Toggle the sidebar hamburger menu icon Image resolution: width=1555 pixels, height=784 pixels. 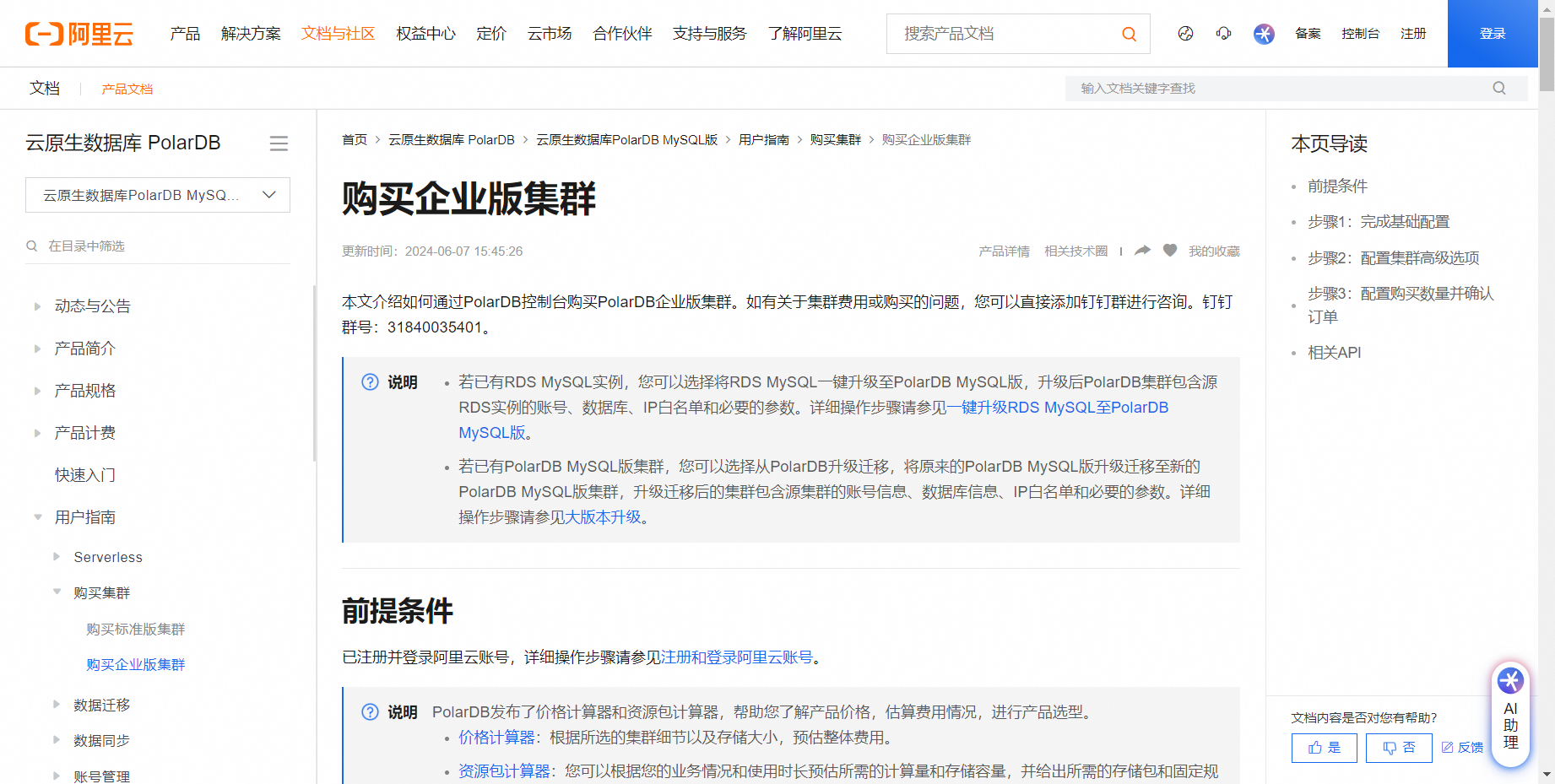[279, 143]
